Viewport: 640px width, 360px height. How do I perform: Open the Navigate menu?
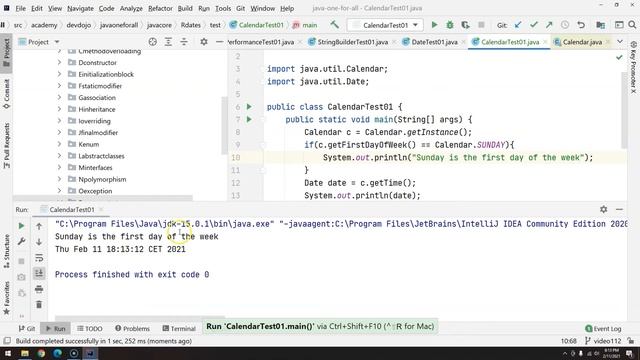[80, 8]
